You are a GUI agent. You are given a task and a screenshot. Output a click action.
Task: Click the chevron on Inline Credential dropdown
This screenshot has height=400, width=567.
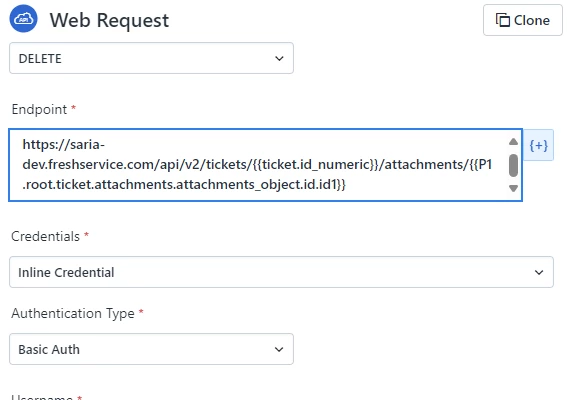click(539, 272)
